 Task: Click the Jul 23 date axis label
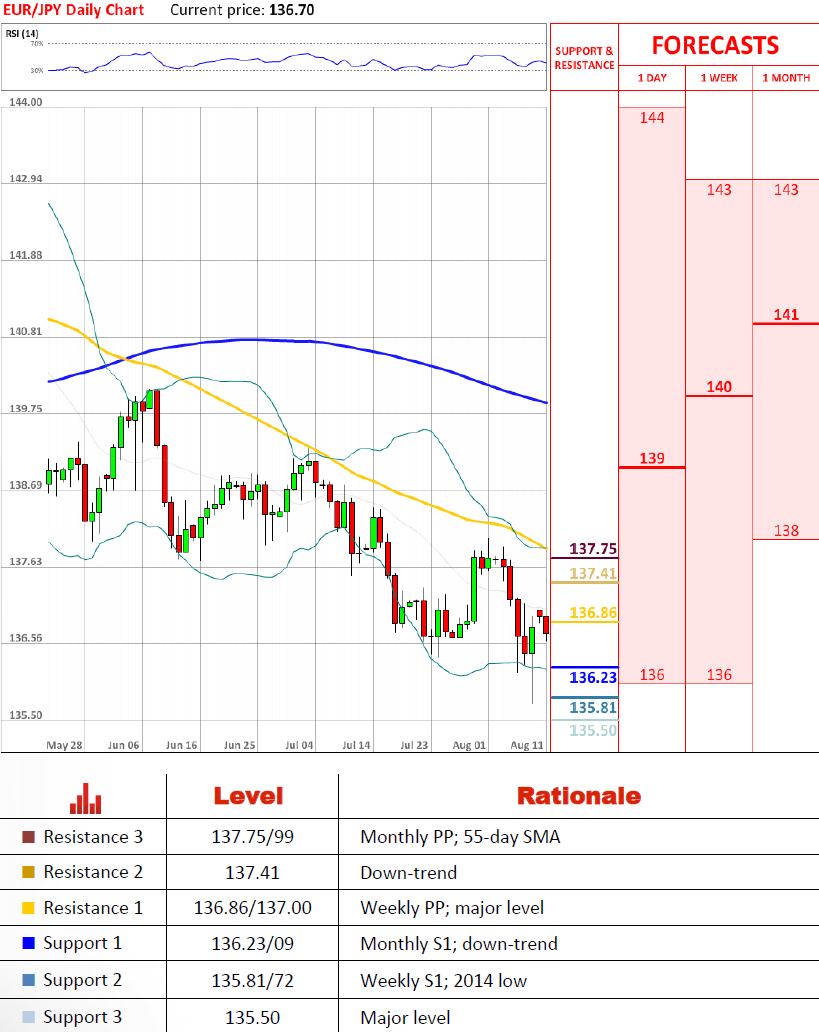(x=414, y=745)
